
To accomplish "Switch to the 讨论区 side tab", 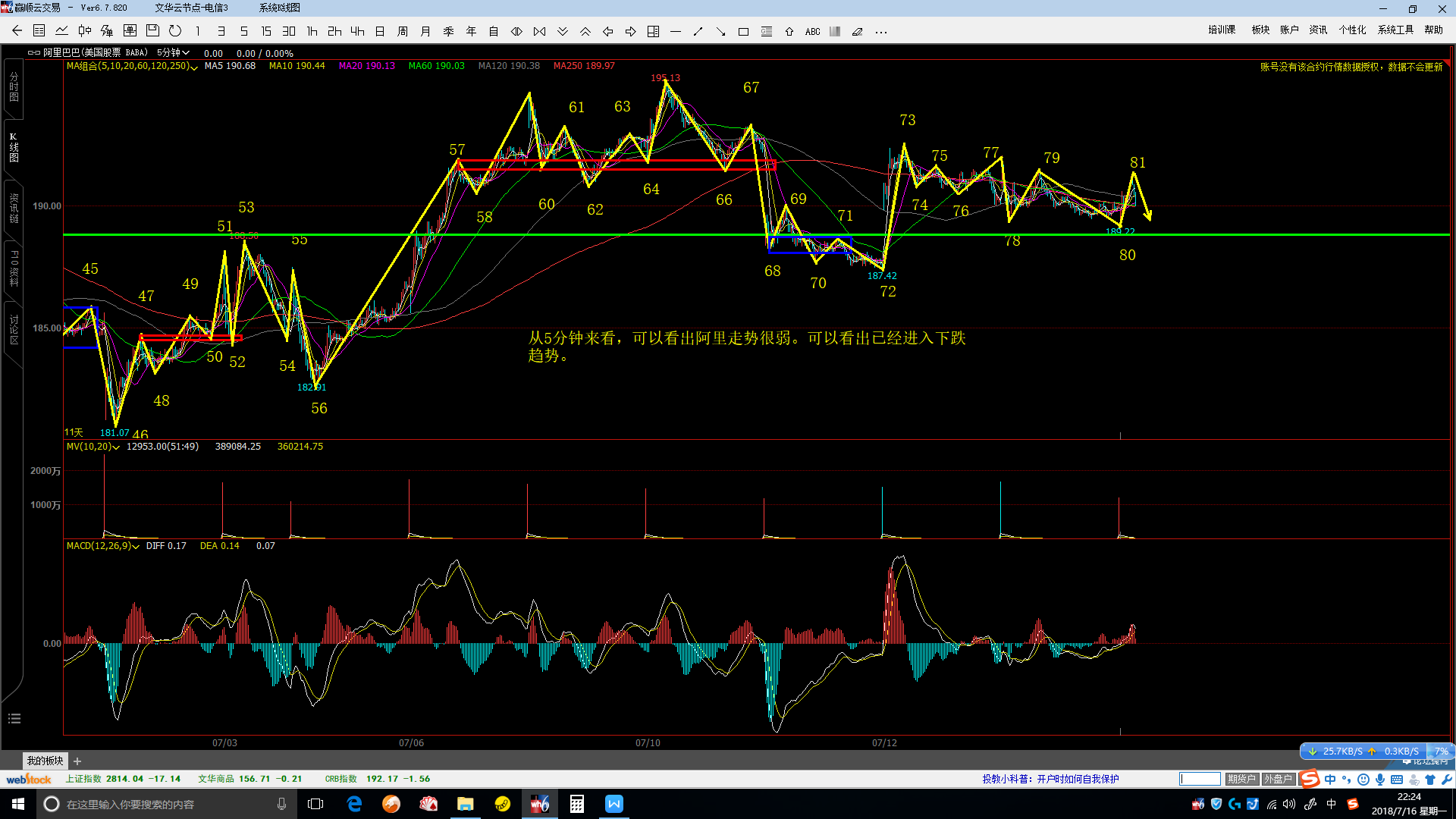I will coord(14,330).
